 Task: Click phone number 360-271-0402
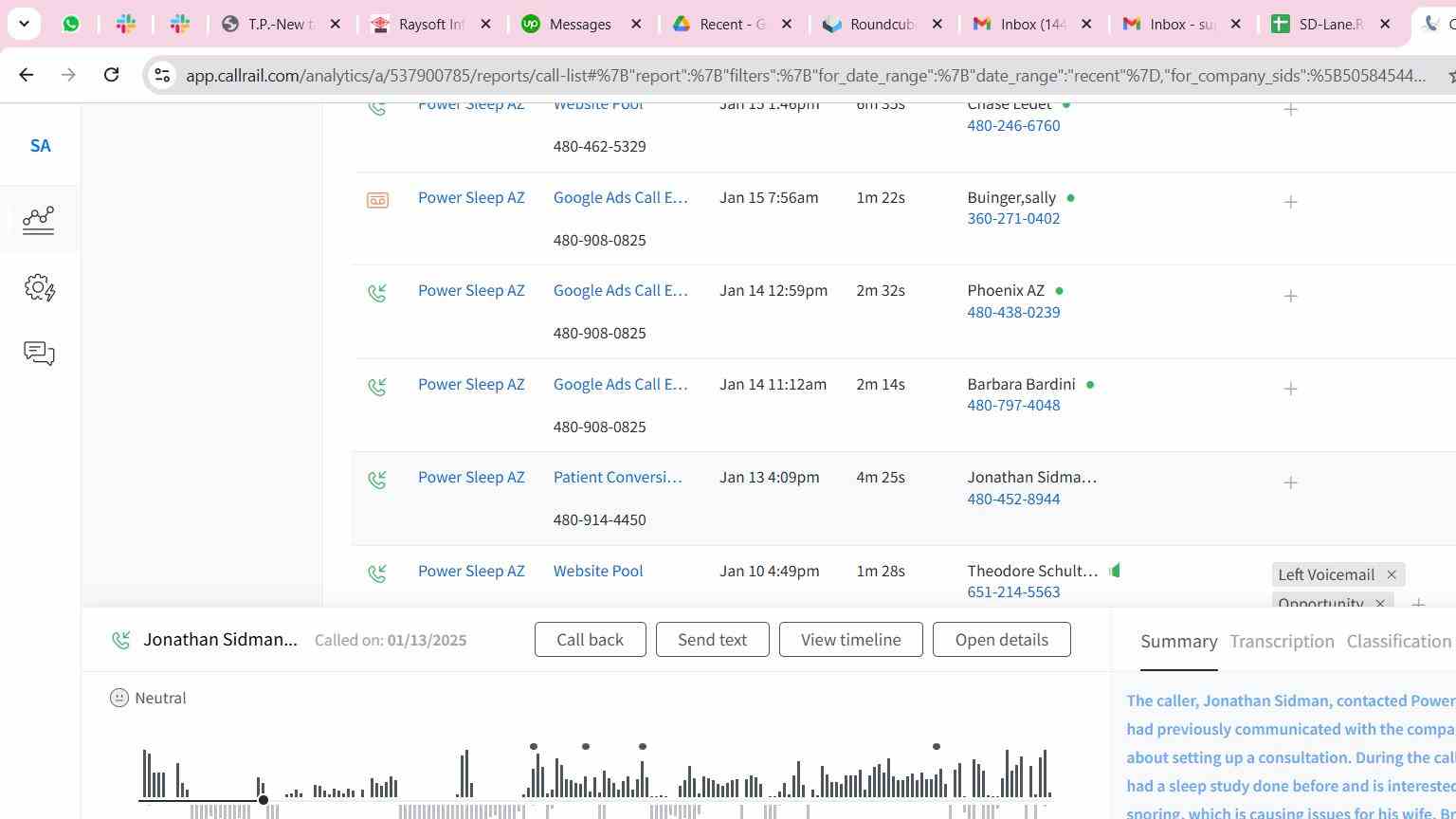(x=1013, y=218)
